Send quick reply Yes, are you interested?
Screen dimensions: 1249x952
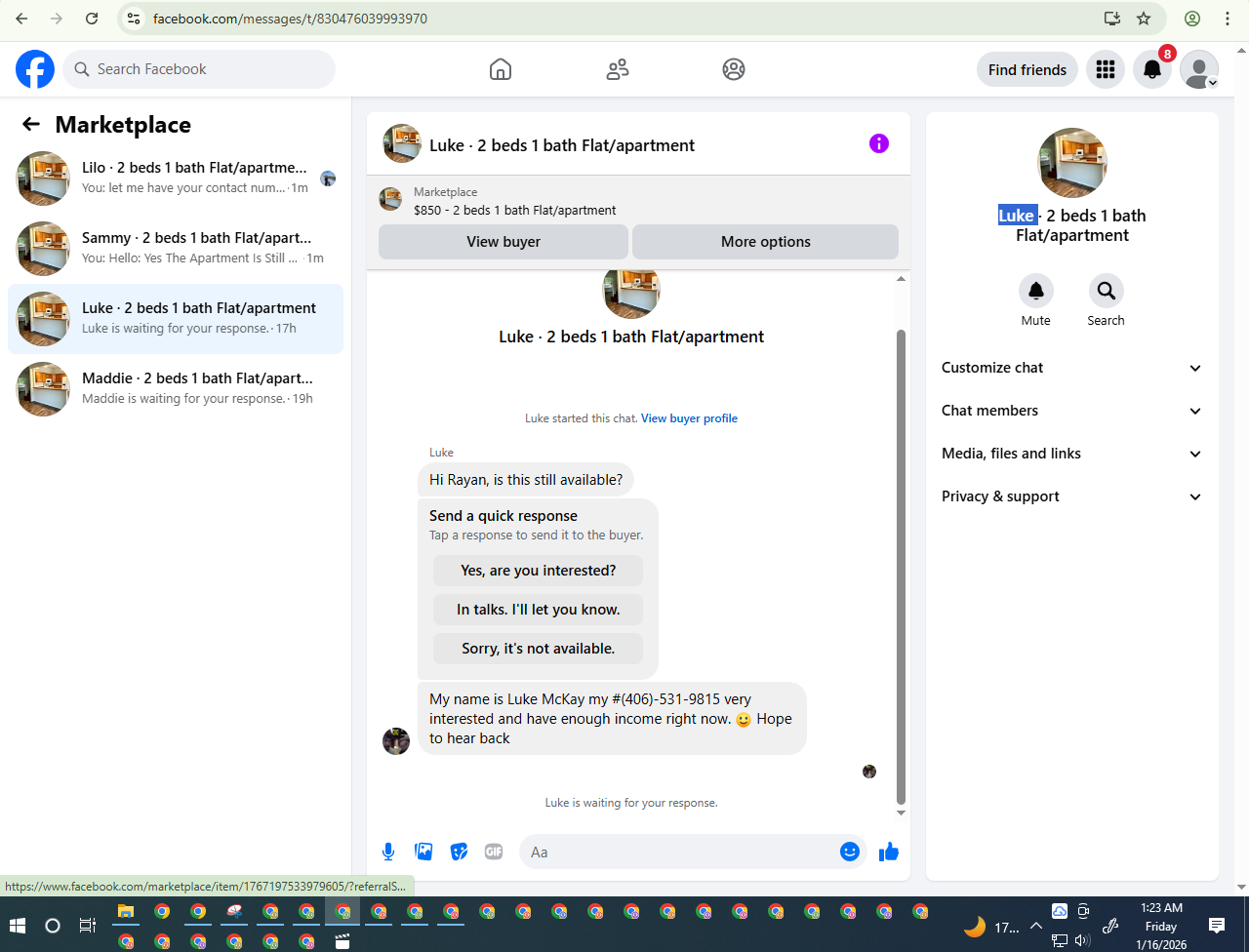(539, 571)
